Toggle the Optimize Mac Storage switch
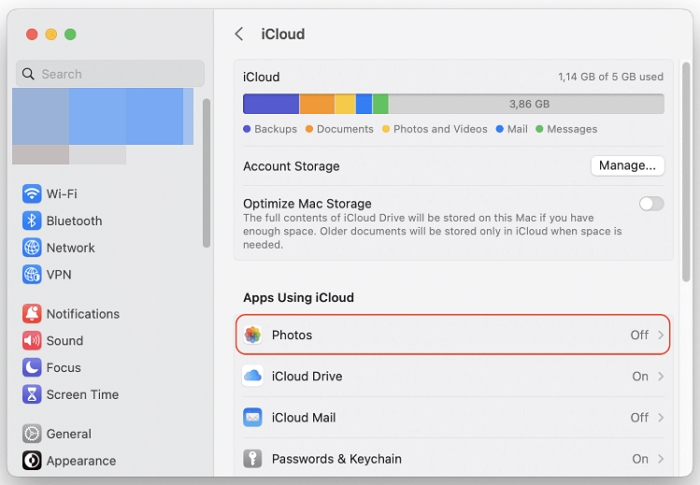The height and width of the screenshot is (485, 700). click(651, 204)
